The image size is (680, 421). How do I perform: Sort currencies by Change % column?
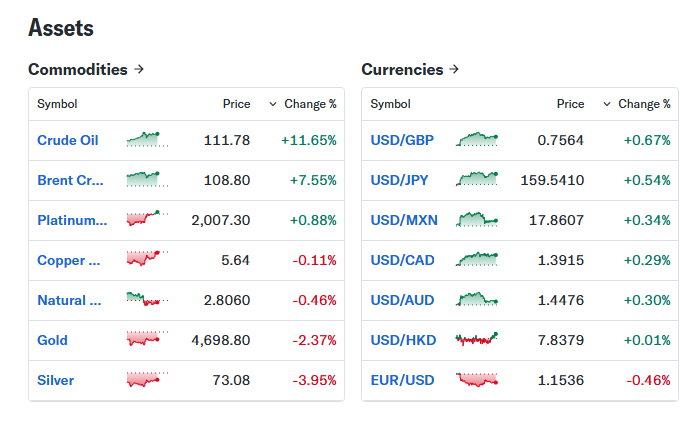(636, 104)
